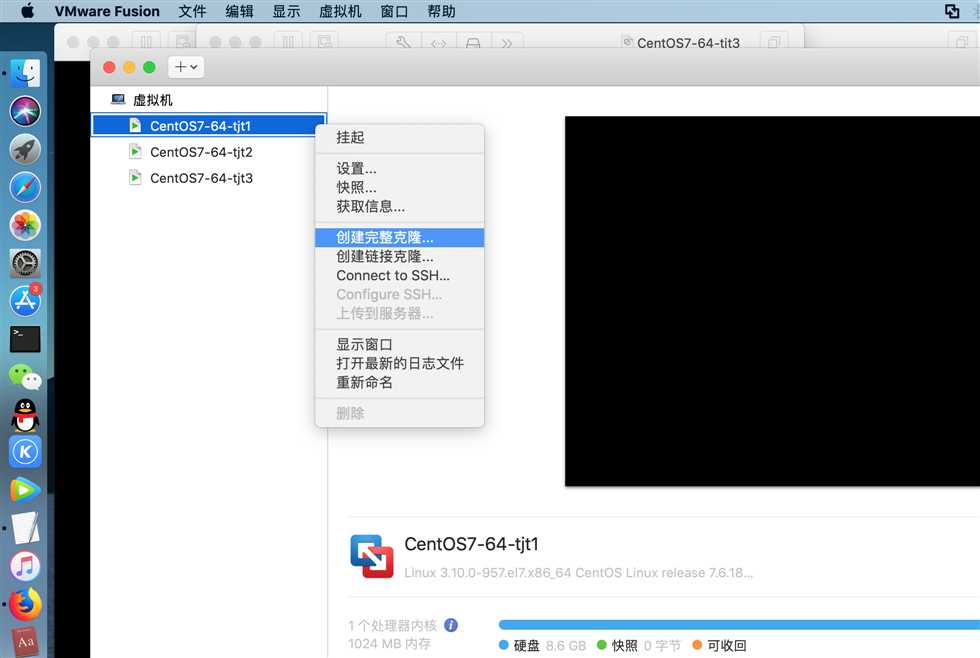Click the blue disk usage bar
This screenshot has height=658, width=980.
pyautogui.click(x=739, y=624)
